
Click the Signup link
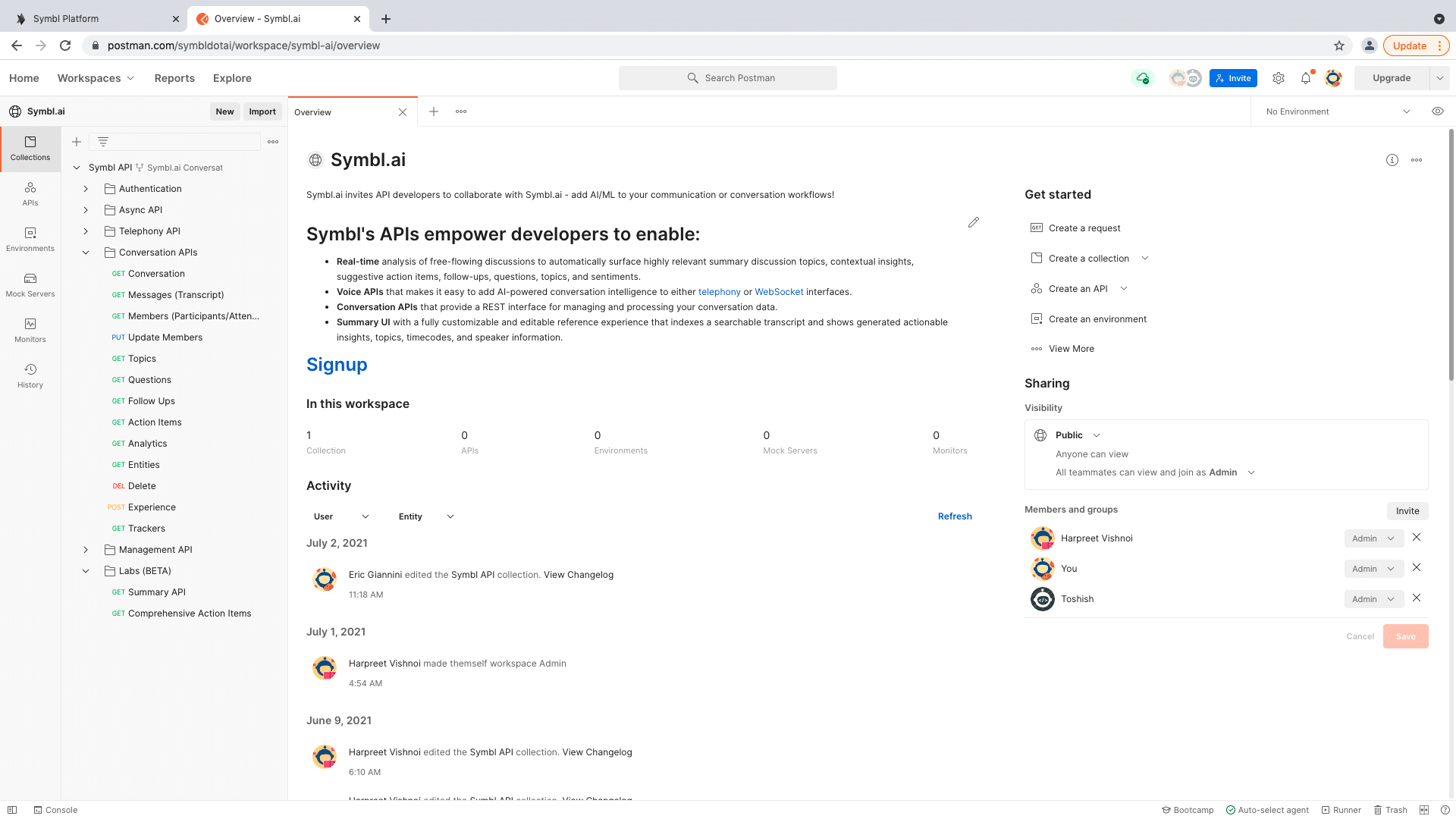(x=337, y=365)
